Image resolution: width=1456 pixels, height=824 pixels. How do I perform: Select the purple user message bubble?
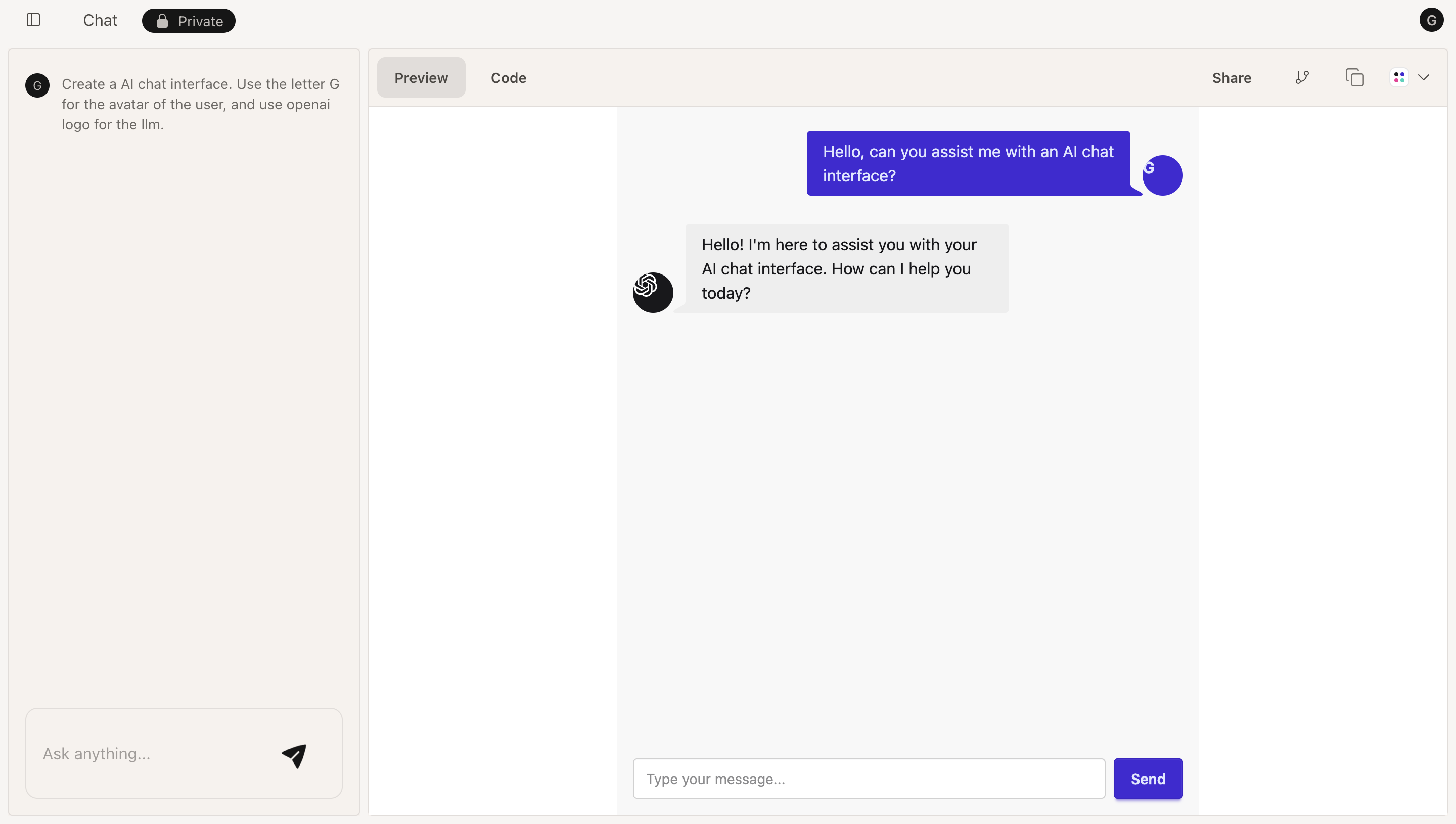[968, 164]
